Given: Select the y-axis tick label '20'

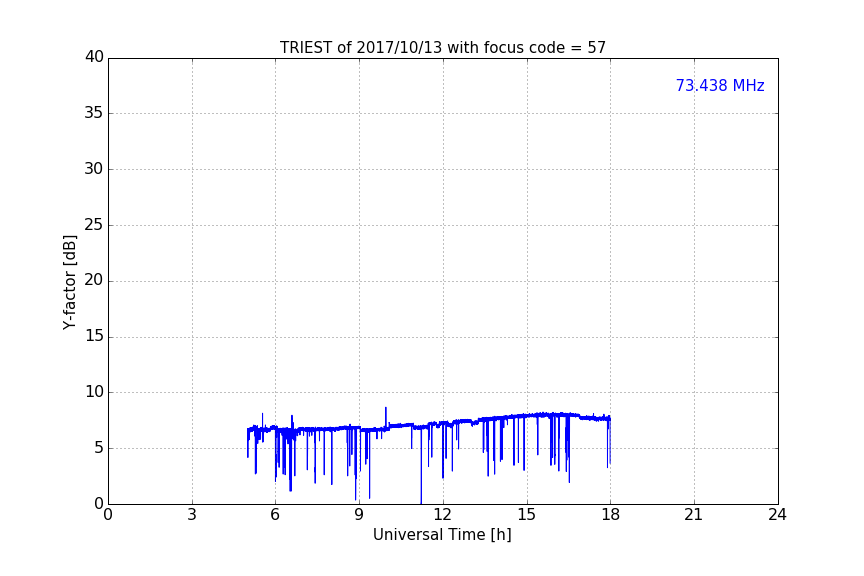Looking at the screenshot, I should pyautogui.click(x=94, y=280).
